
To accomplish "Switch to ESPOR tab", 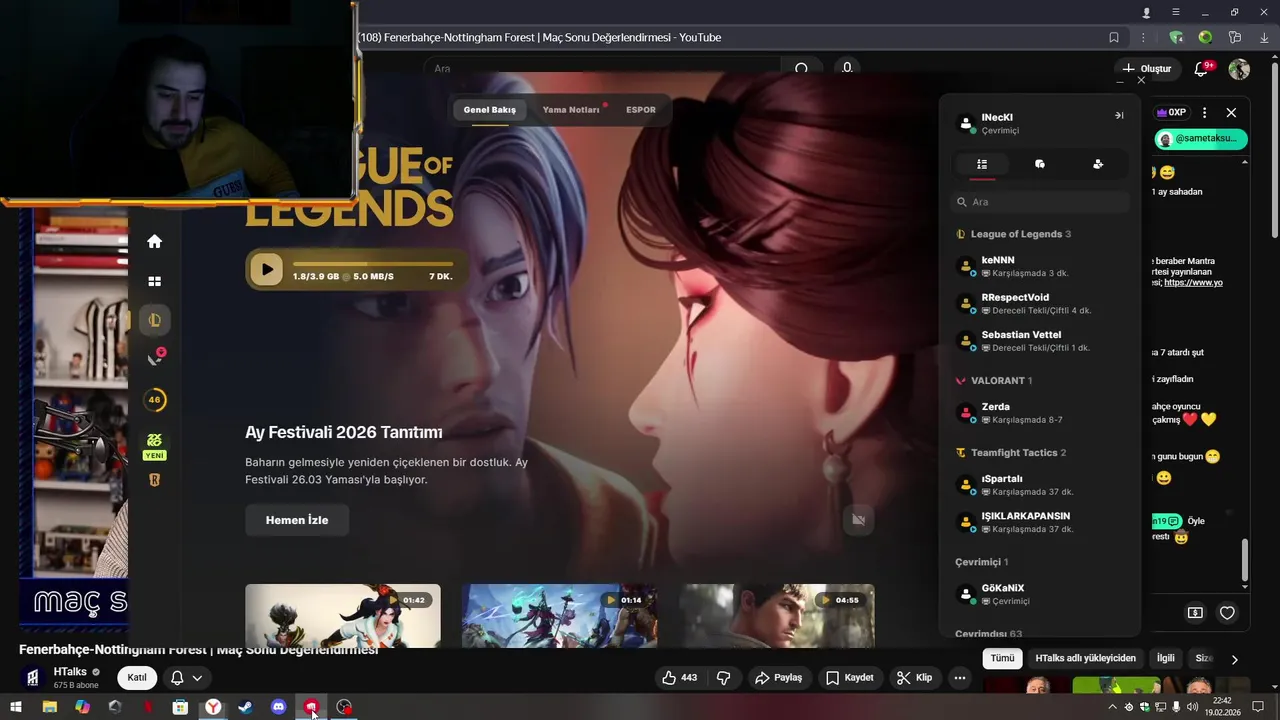I will pyautogui.click(x=641, y=109).
